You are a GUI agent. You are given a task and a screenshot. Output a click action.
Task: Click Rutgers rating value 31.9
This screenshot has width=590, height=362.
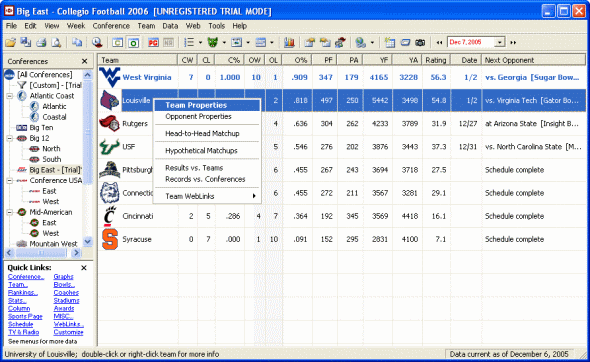coord(439,123)
